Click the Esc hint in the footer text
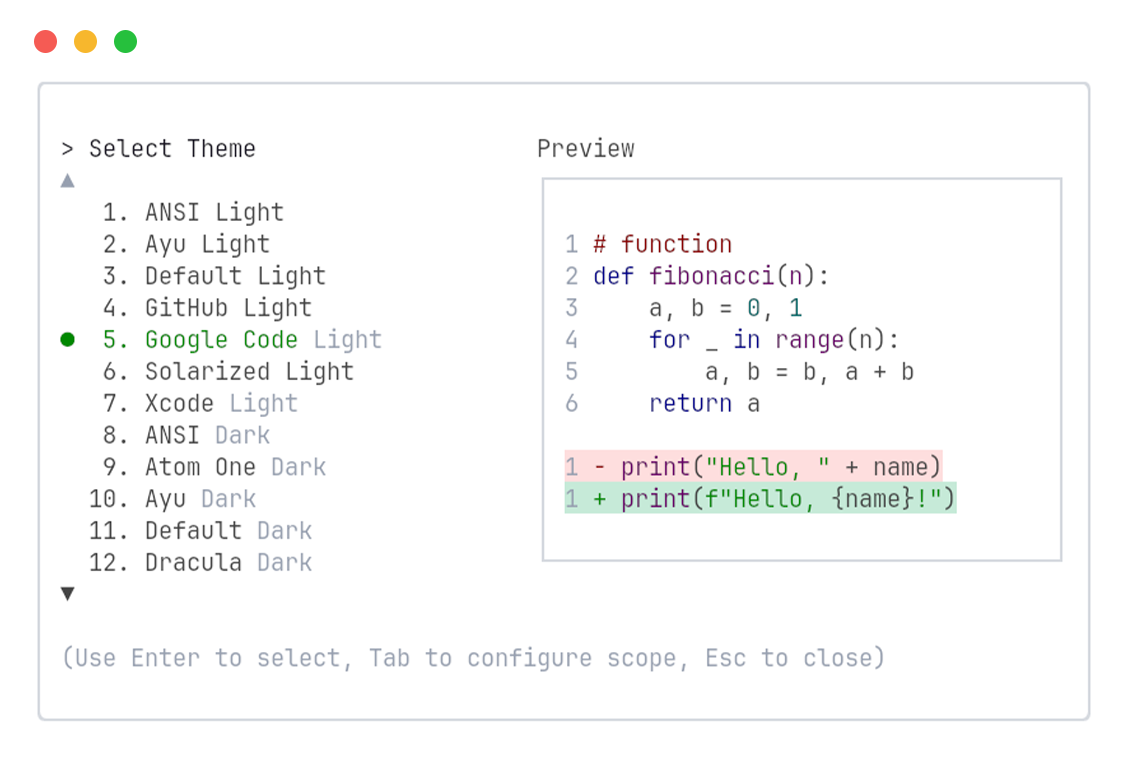Screen dimensions: 1129x757 [725, 658]
